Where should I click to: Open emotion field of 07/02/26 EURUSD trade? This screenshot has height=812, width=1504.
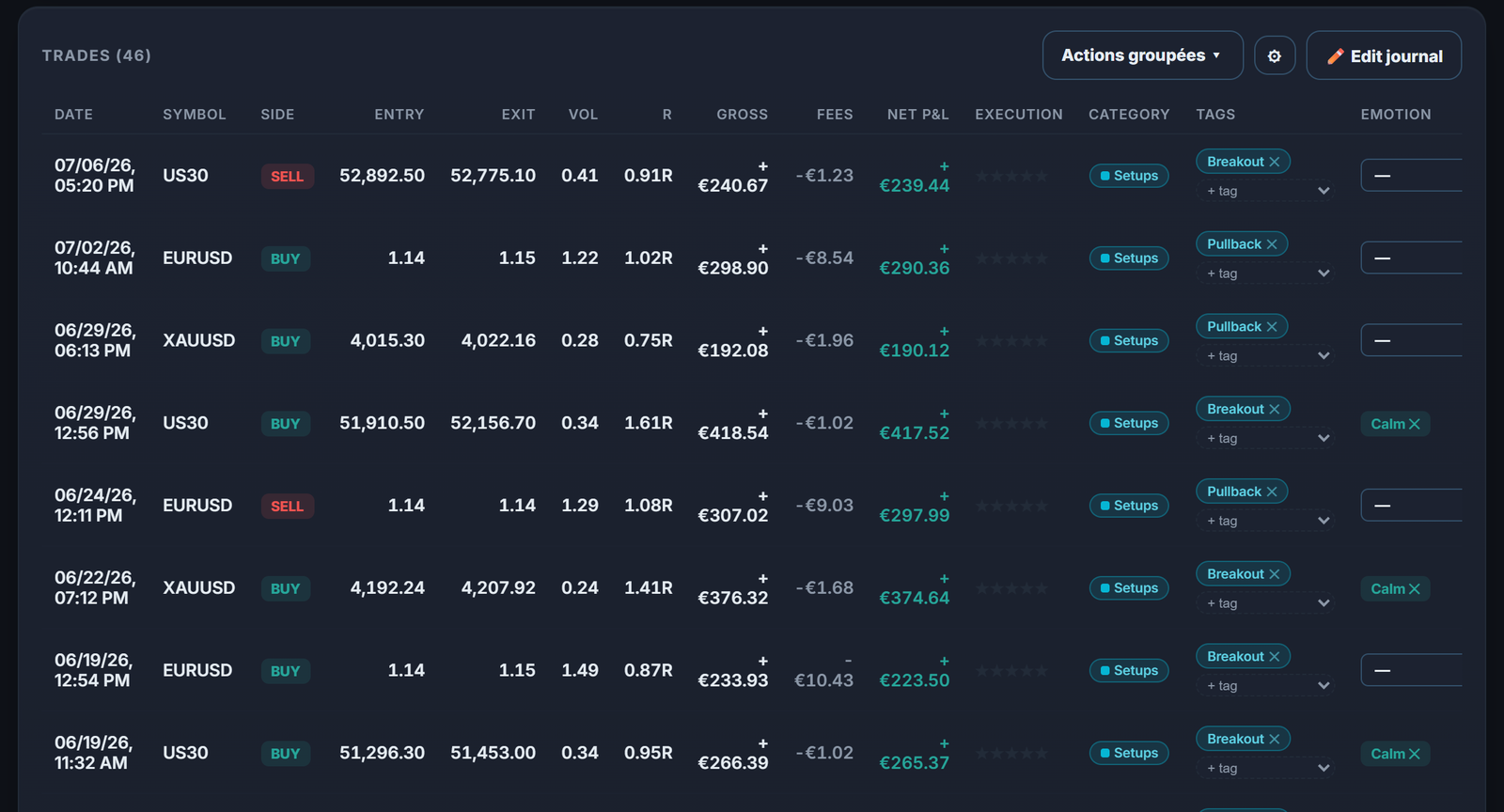pos(1411,258)
